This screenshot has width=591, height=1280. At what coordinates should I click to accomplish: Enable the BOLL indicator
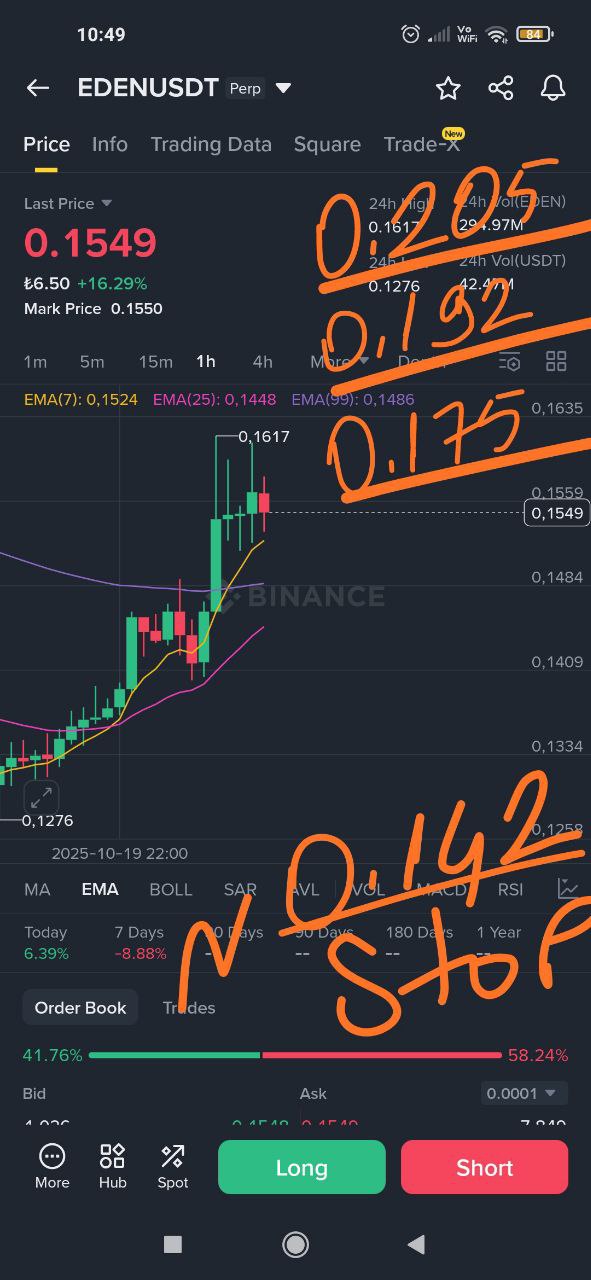[x=171, y=889]
